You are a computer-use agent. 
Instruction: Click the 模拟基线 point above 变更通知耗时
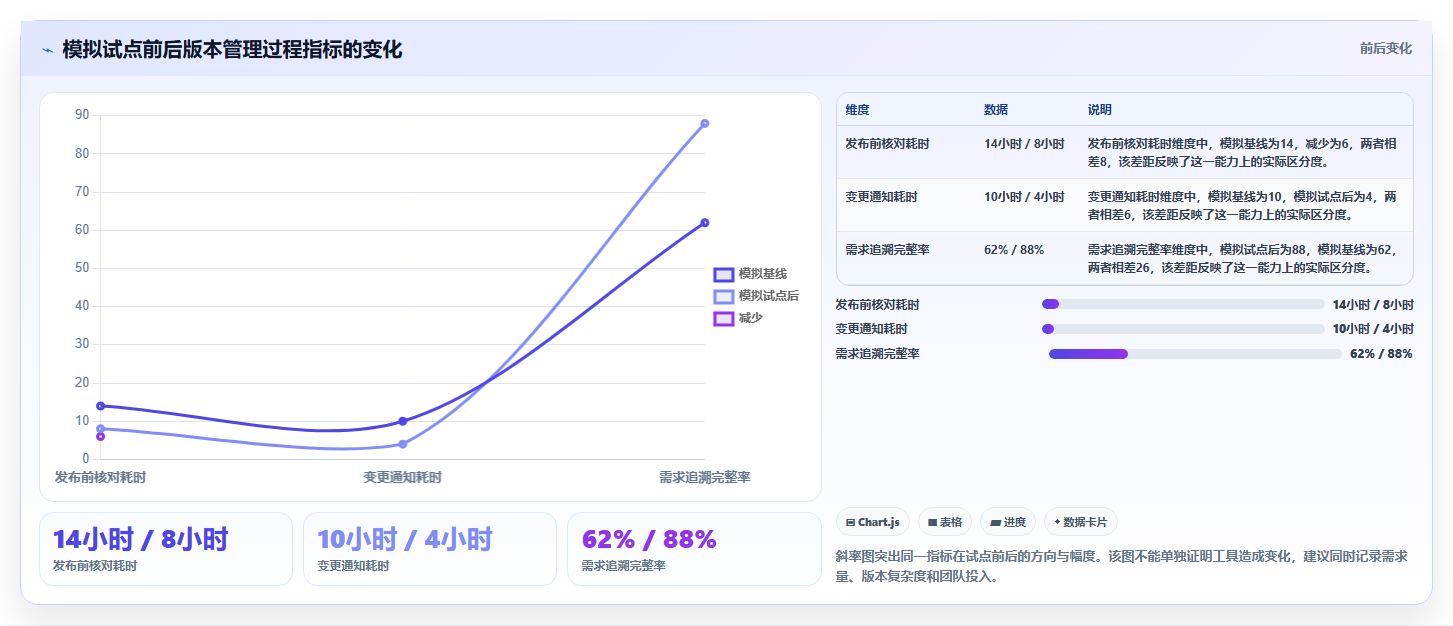(x=403, y=421)
